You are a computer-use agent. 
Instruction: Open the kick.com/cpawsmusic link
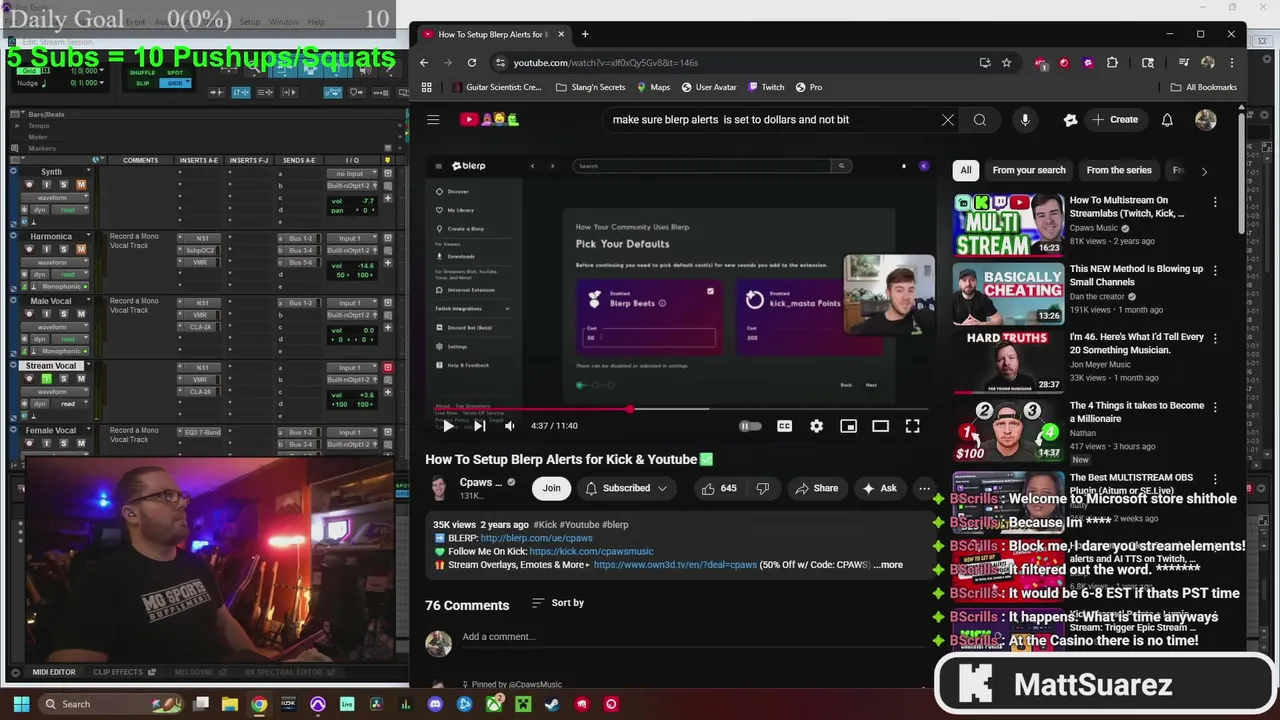591,551
